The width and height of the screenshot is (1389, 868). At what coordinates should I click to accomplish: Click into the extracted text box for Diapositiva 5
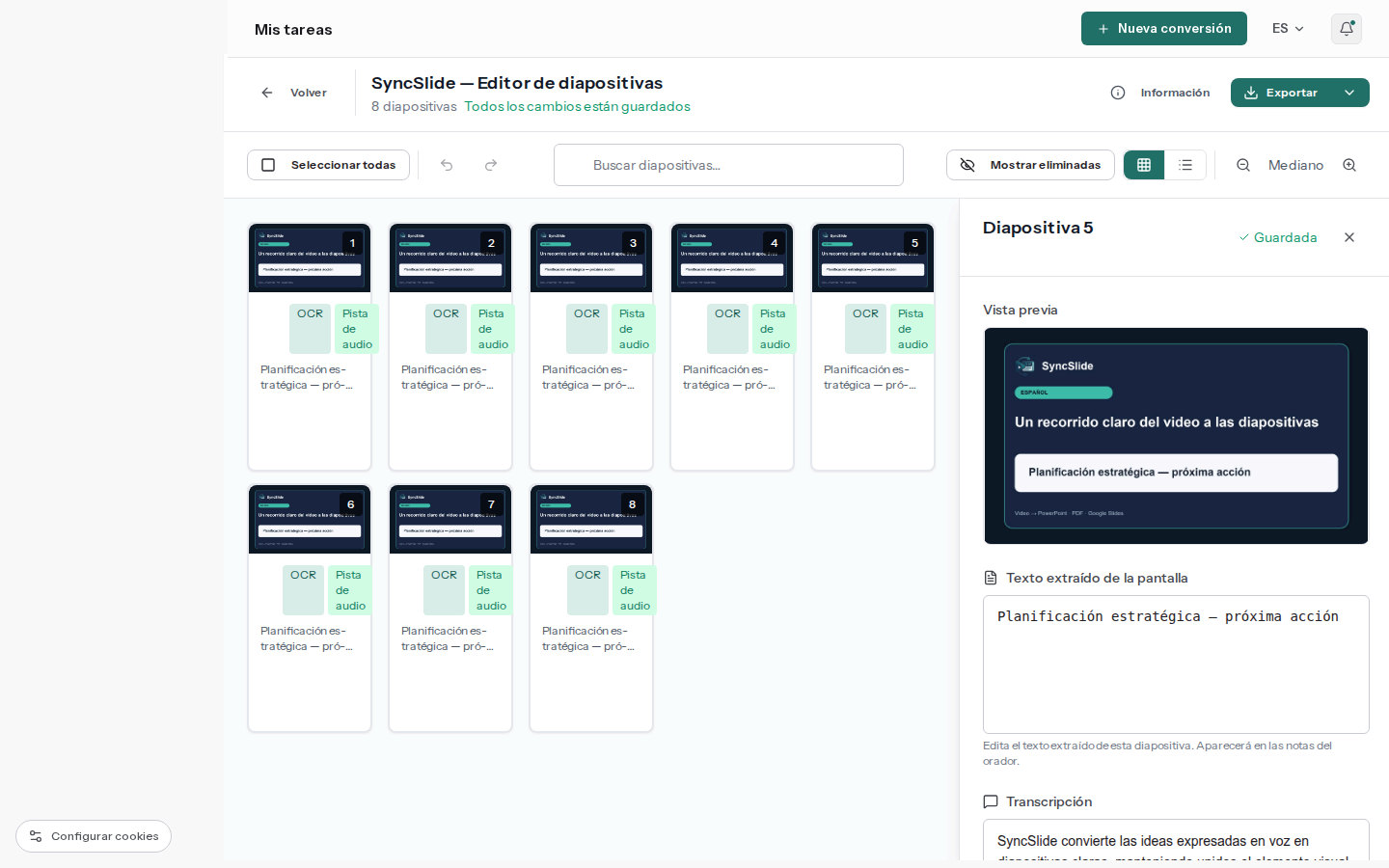(1176, 665)
